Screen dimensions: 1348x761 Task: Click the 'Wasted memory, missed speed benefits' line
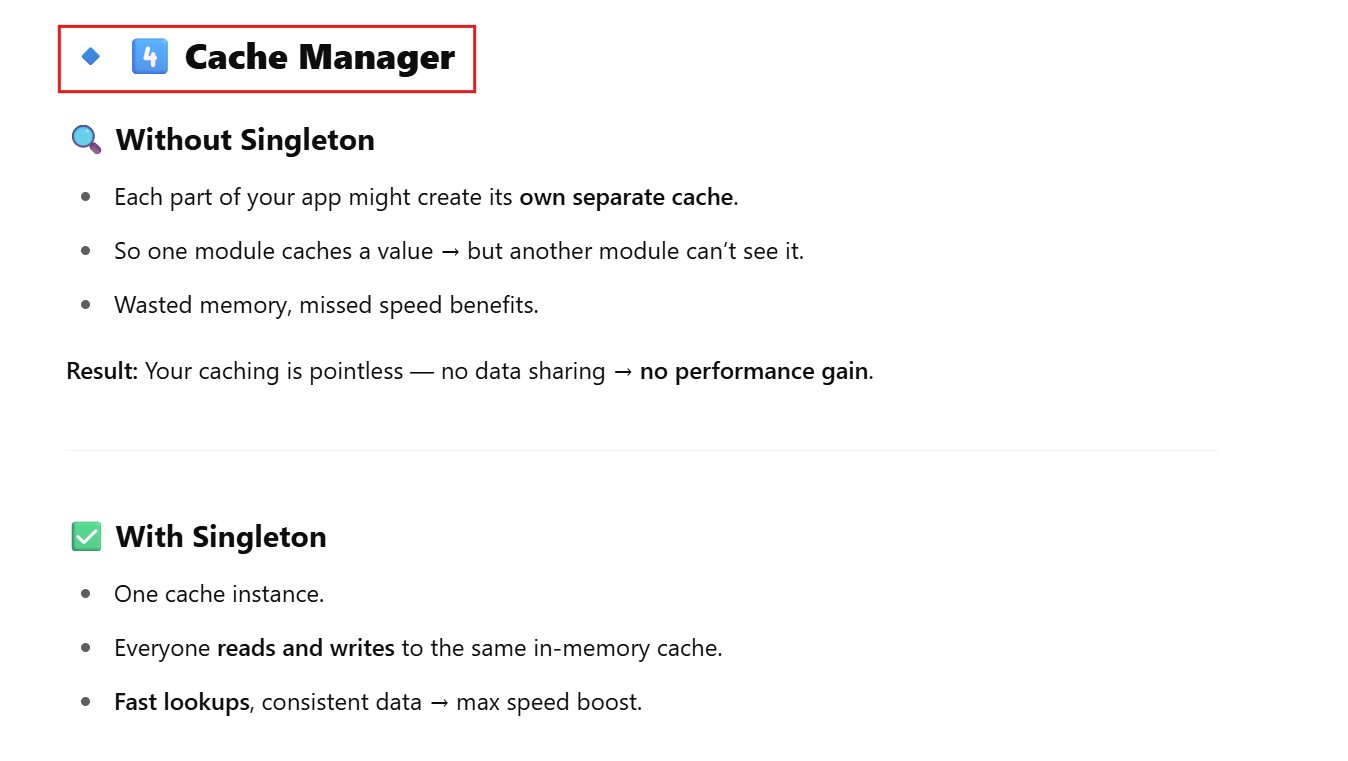pyautogui.click(x=326, y=305)
